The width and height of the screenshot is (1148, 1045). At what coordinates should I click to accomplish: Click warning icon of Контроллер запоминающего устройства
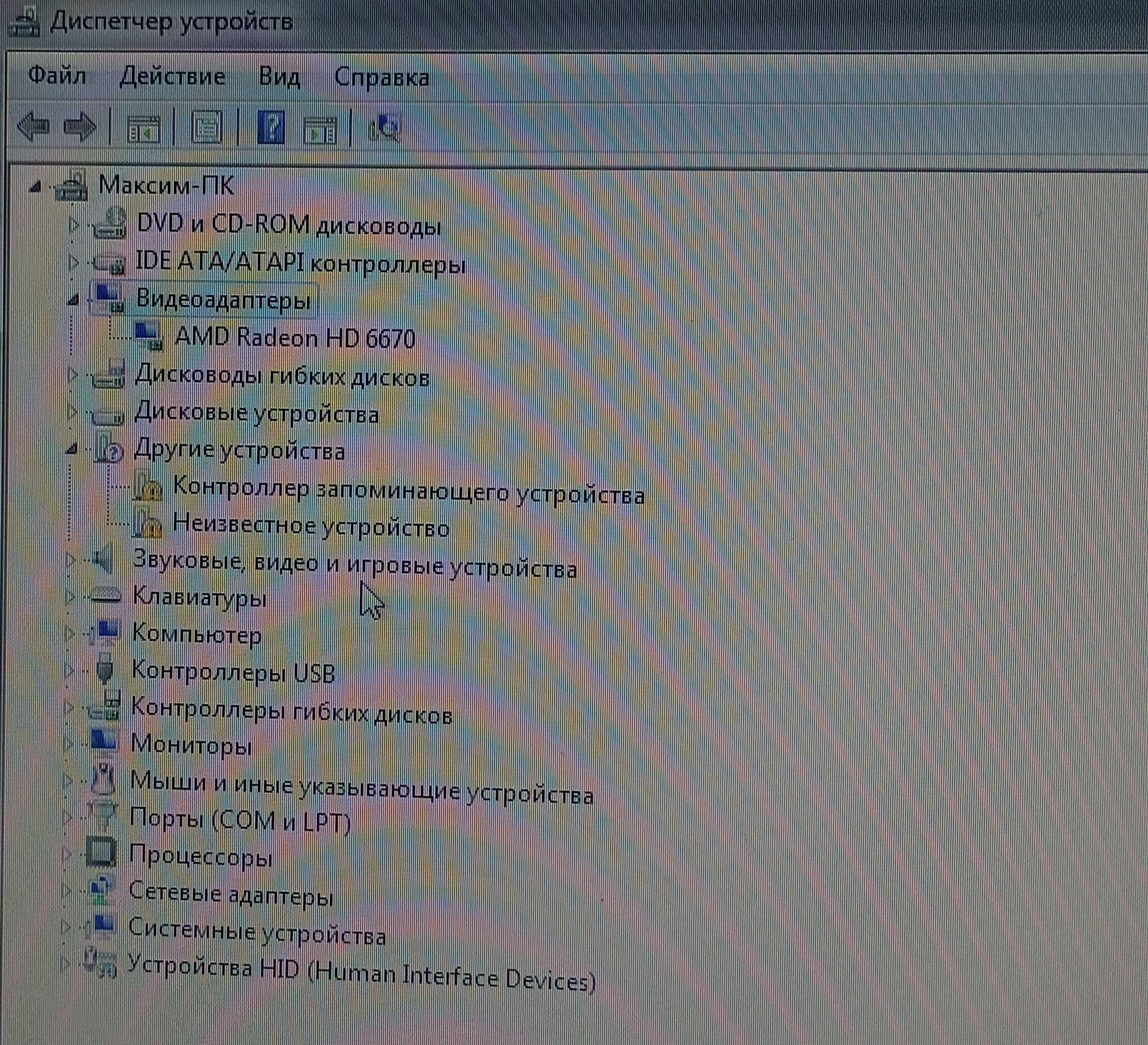(147, 487)
